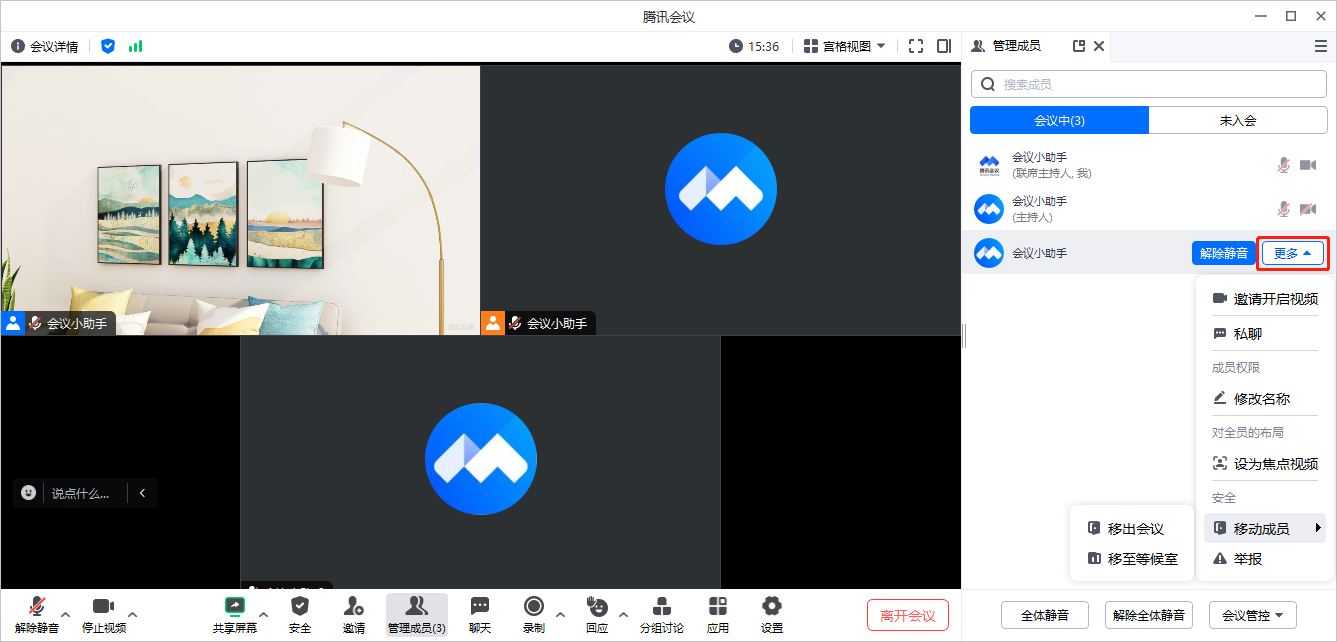Expand the arrow beside 共享屏幕
This screenshot has width=1337, height=642.
pyautogui.click(x=264, y=614)
